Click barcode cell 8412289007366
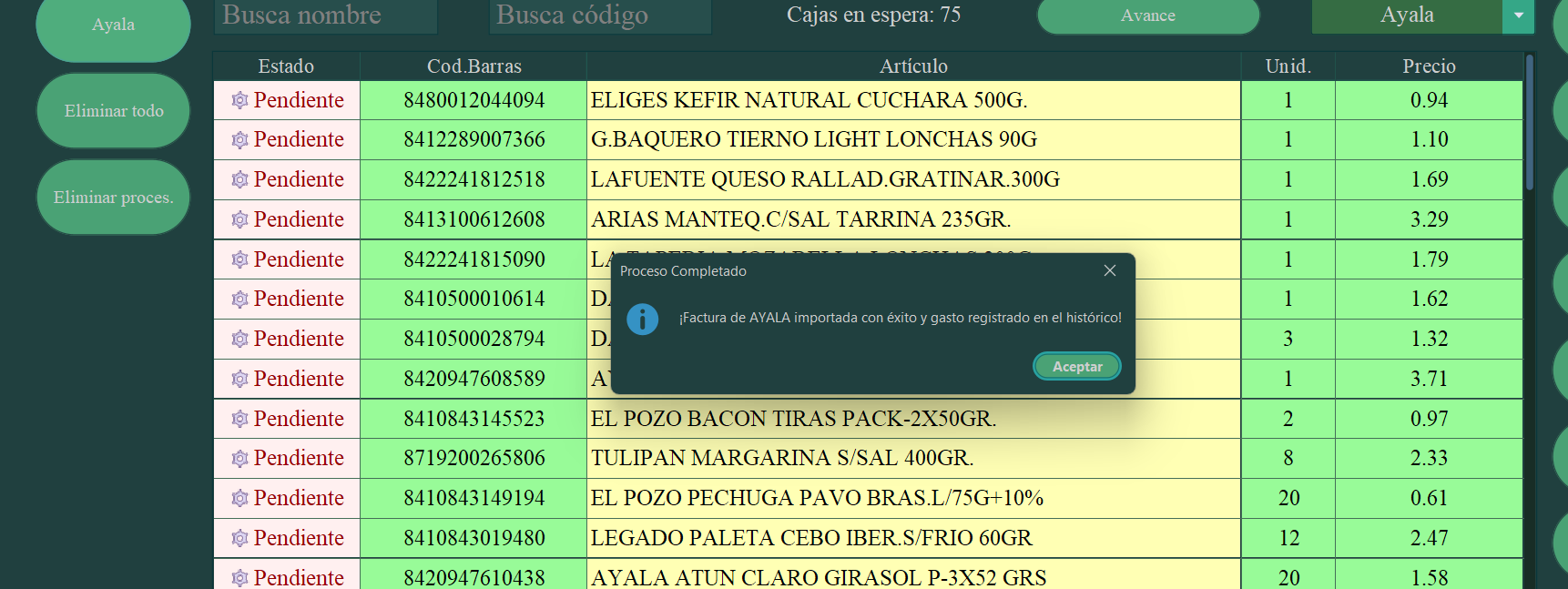 point(473,140)
